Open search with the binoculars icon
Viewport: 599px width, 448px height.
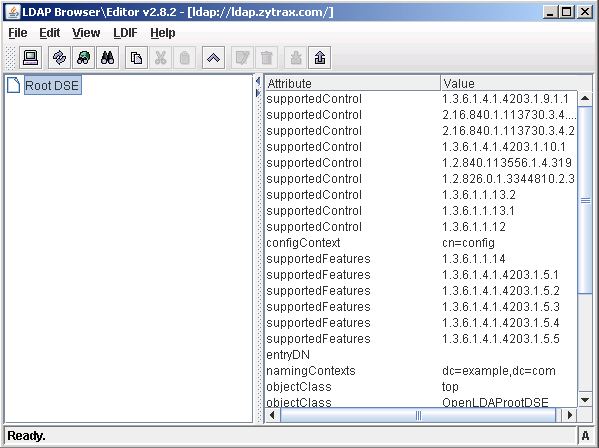(107, 58)
